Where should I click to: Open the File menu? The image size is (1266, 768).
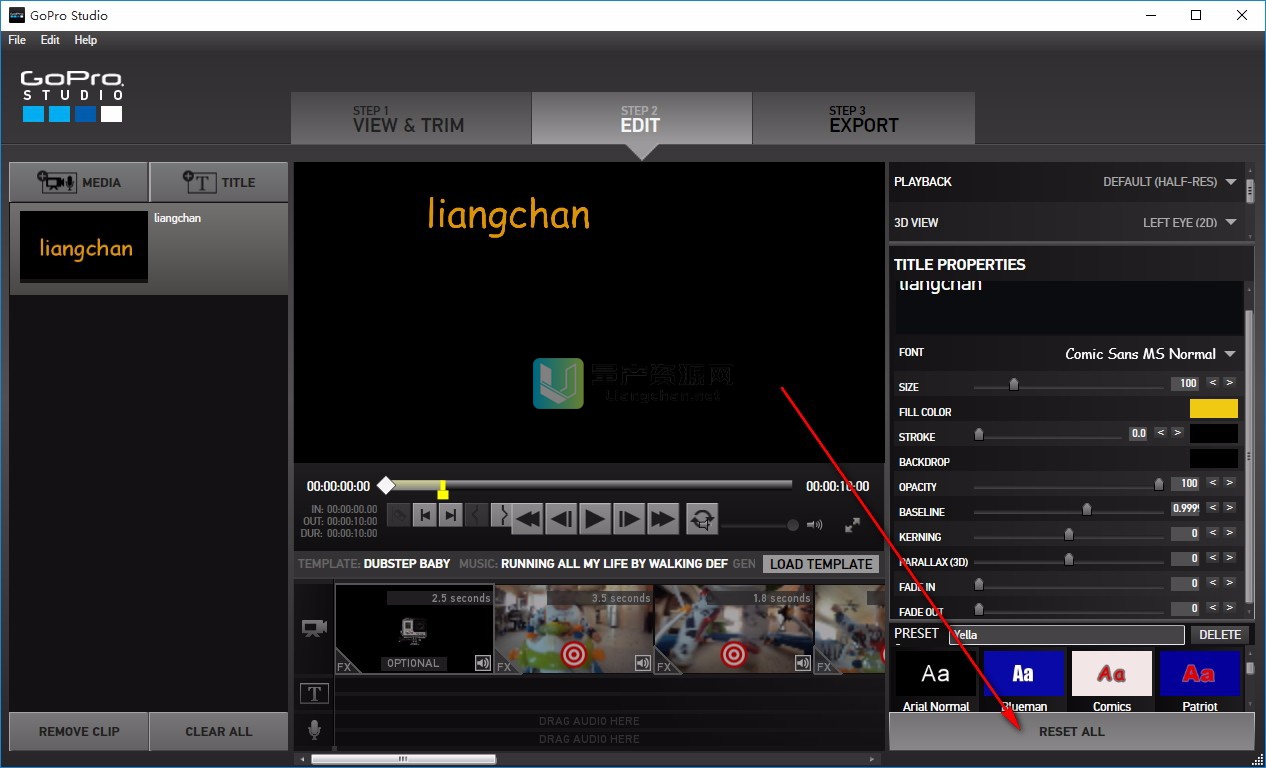(x=17, y=40)
